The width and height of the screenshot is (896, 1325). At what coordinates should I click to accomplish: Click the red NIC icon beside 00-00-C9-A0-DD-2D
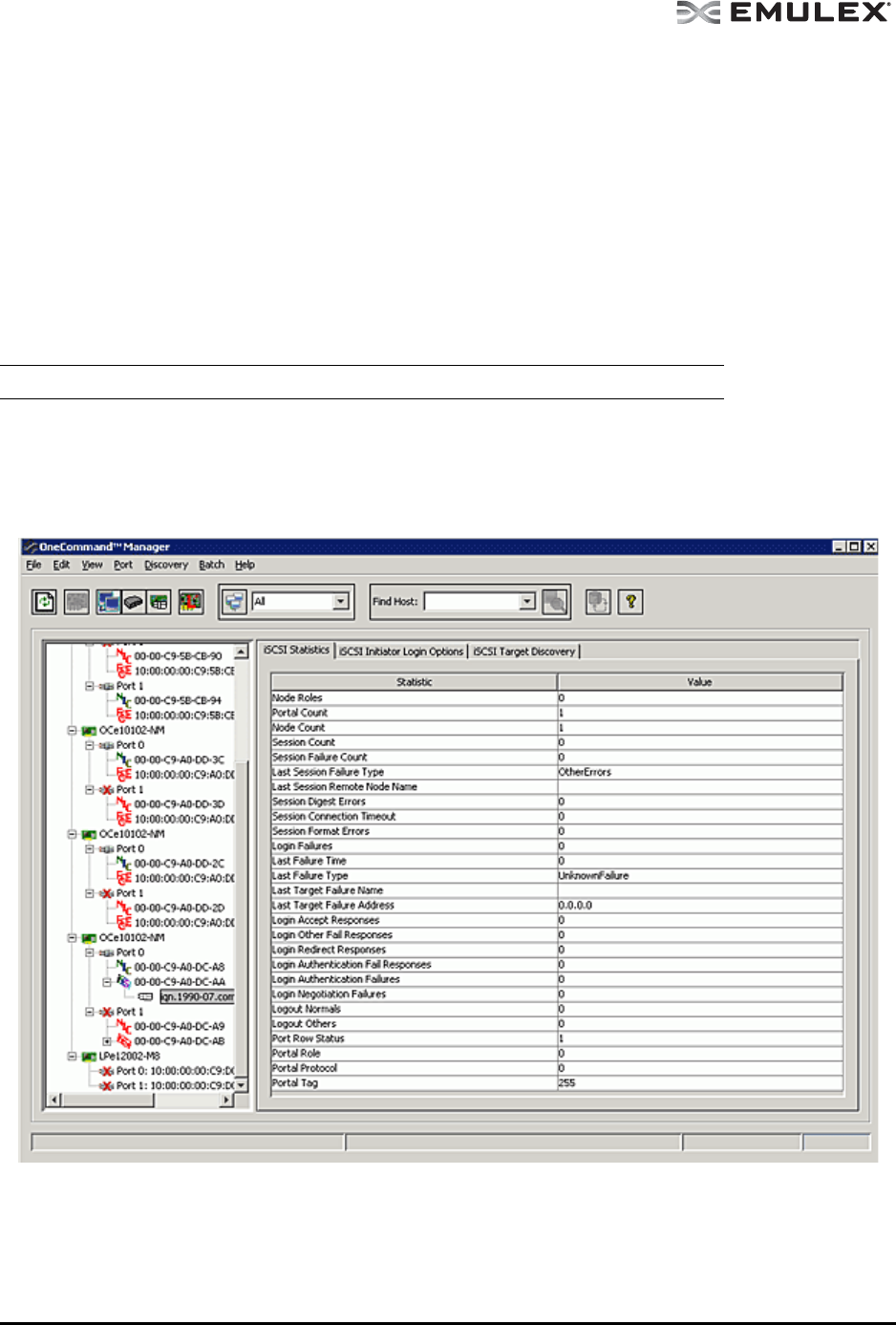coord(124,908)
